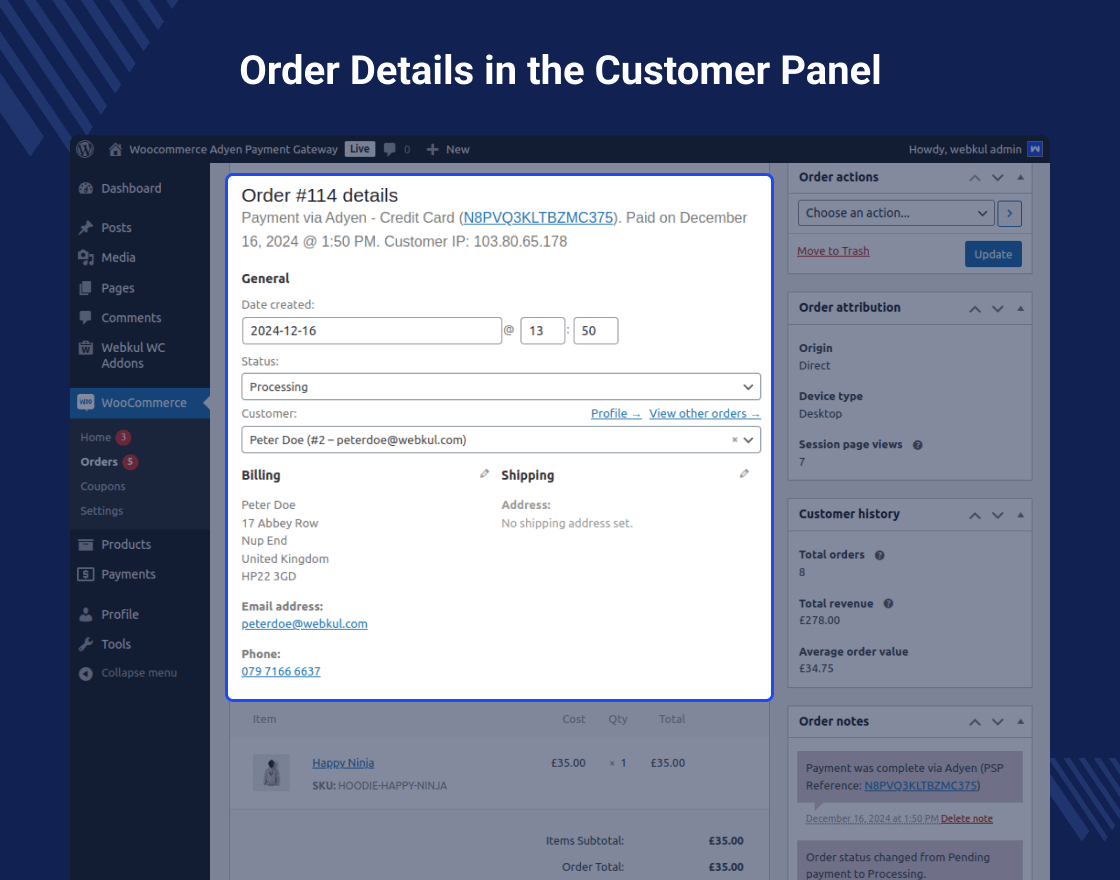The width and height of the screenshot is (1120, 880).
Task: Click the Pages icon in sidebar
Action: tap(86, 288)
